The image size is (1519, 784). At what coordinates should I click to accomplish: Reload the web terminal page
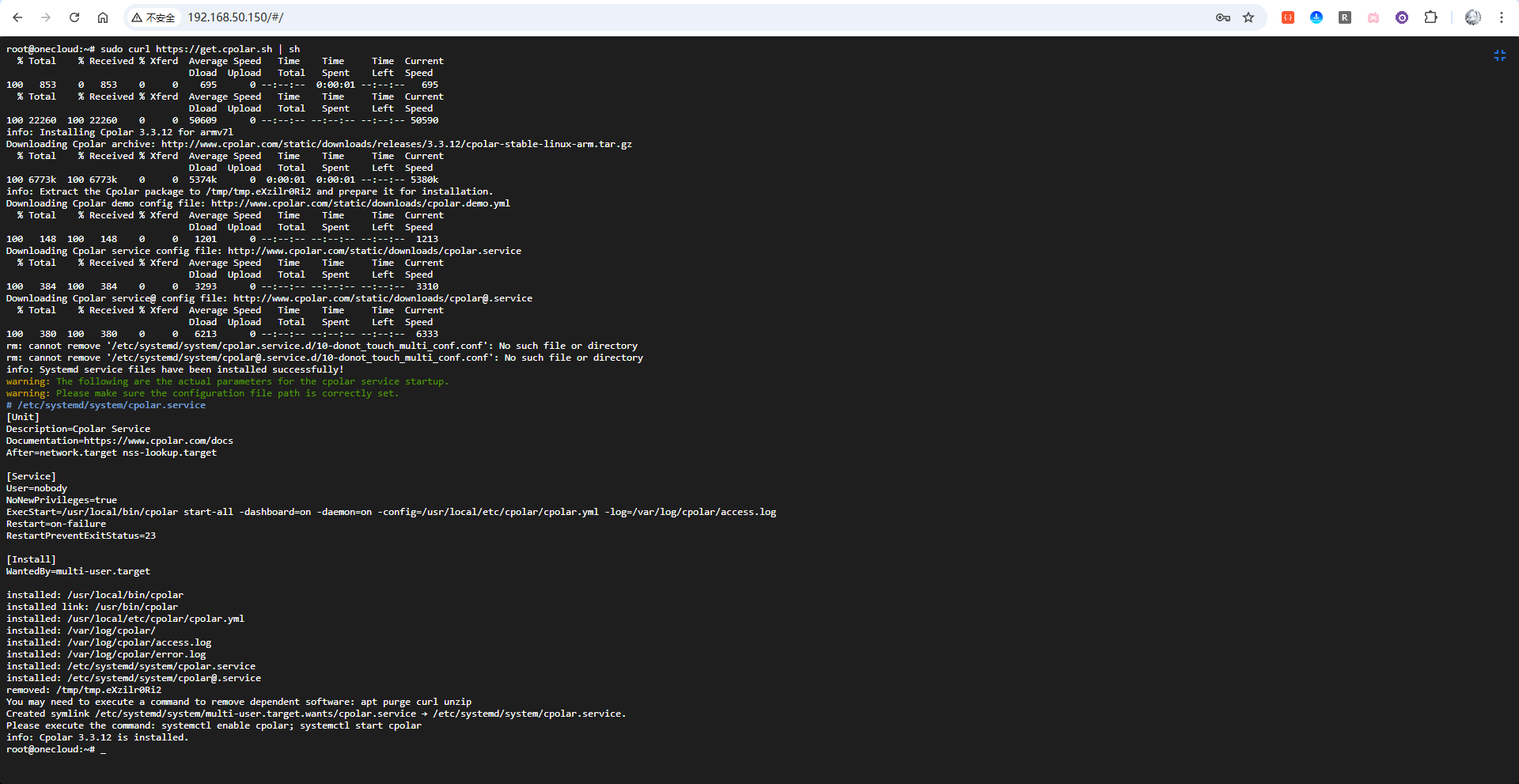pos(74,17)
